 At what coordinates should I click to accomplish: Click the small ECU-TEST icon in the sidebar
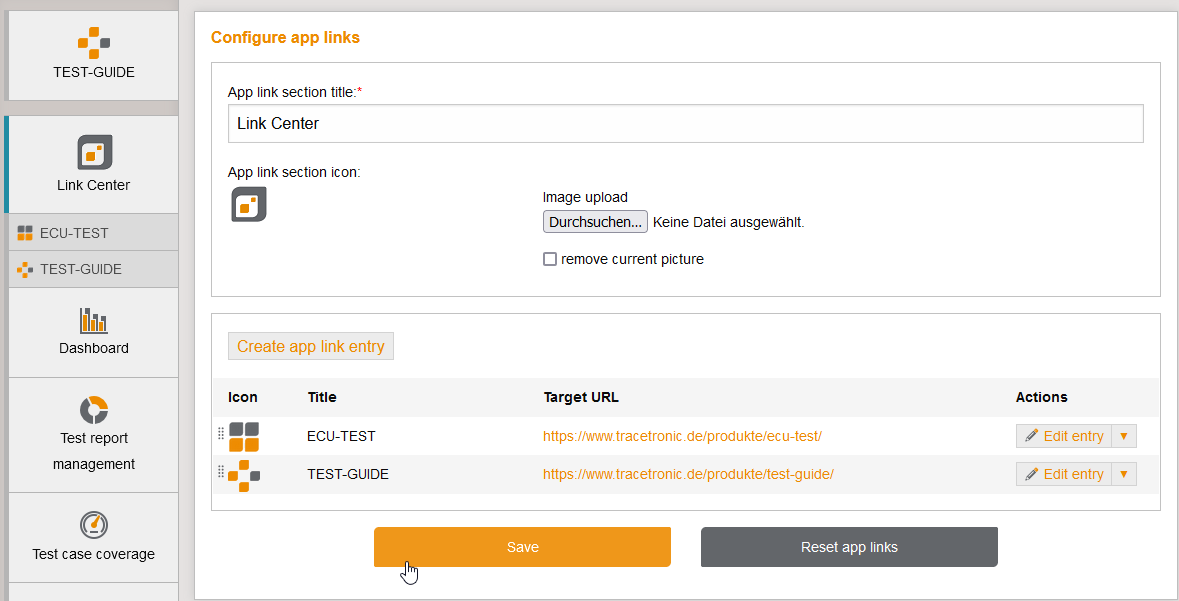pyautogui.click(x=23, y=232)
